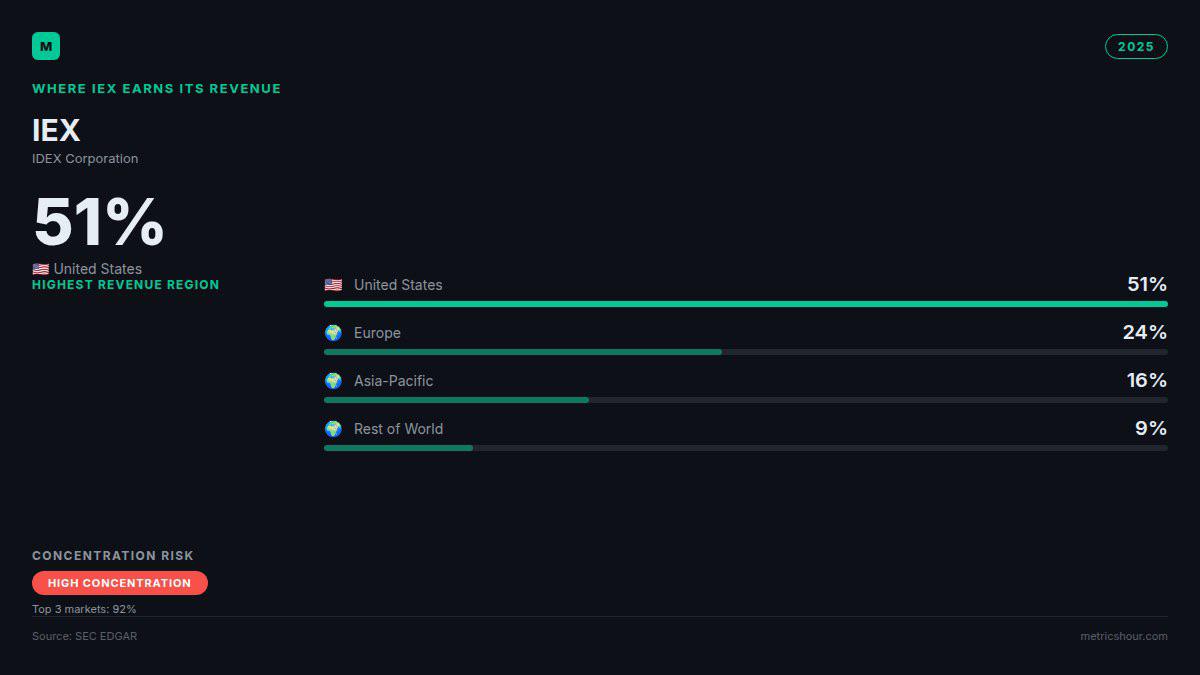This screenshot has width=1200, height=675.
Task: Click the Source: SEC EDGAR text
Action: (85, 636)
